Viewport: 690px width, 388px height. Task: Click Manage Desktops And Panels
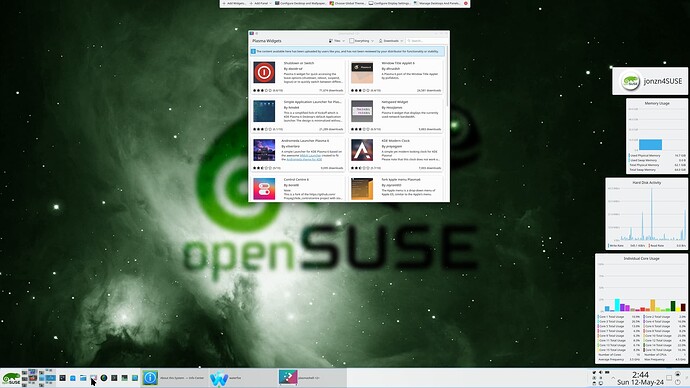[x=436, y=3]
